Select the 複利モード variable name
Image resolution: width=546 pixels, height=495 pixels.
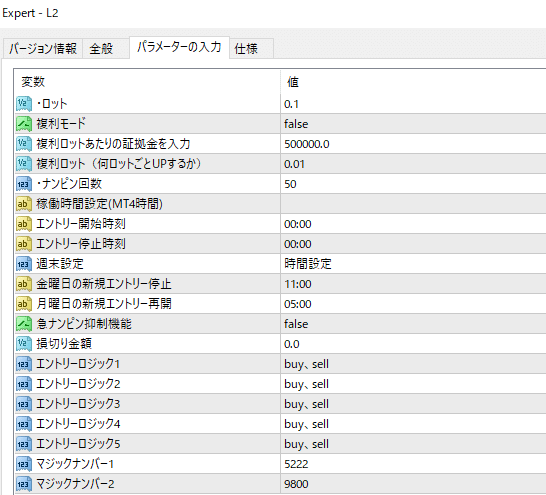(61, 124)
